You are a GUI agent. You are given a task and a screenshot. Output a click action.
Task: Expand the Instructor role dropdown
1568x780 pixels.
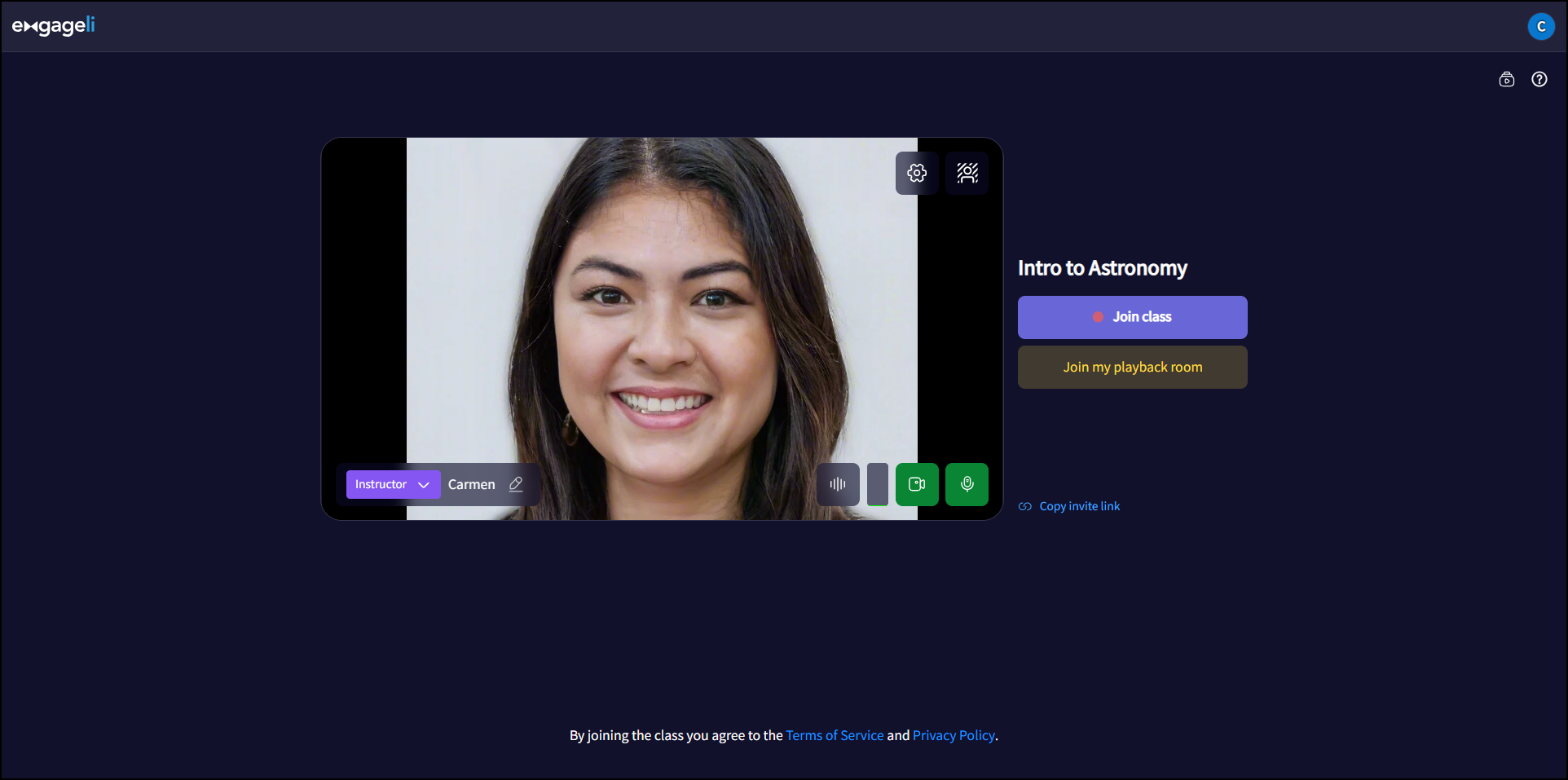[392, 484]
